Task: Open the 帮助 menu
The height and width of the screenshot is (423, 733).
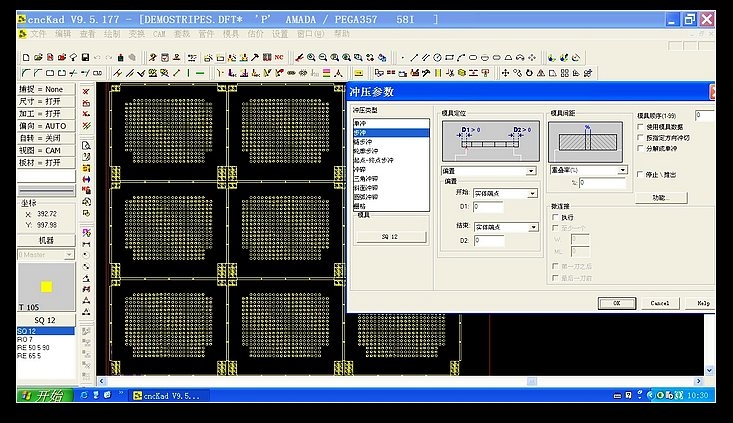Action: point(342,34)
